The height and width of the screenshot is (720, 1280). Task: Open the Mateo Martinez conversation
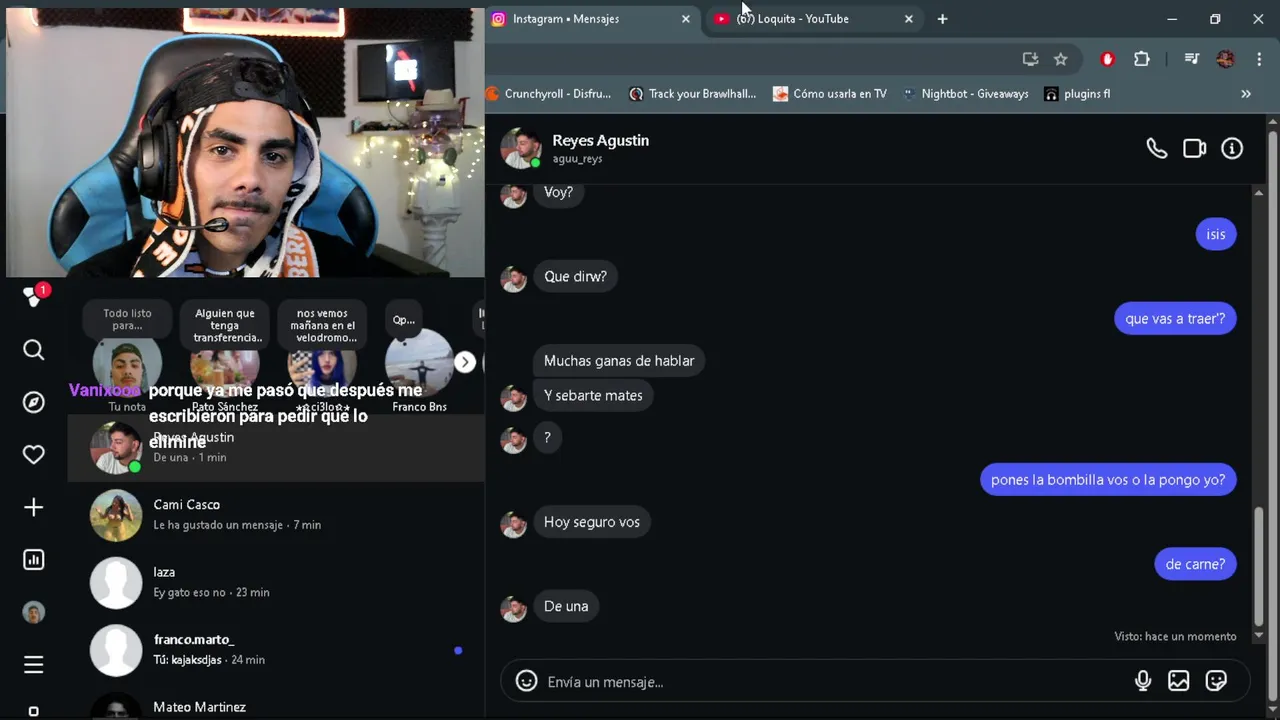pyautogui.click(x=276, y=705)
